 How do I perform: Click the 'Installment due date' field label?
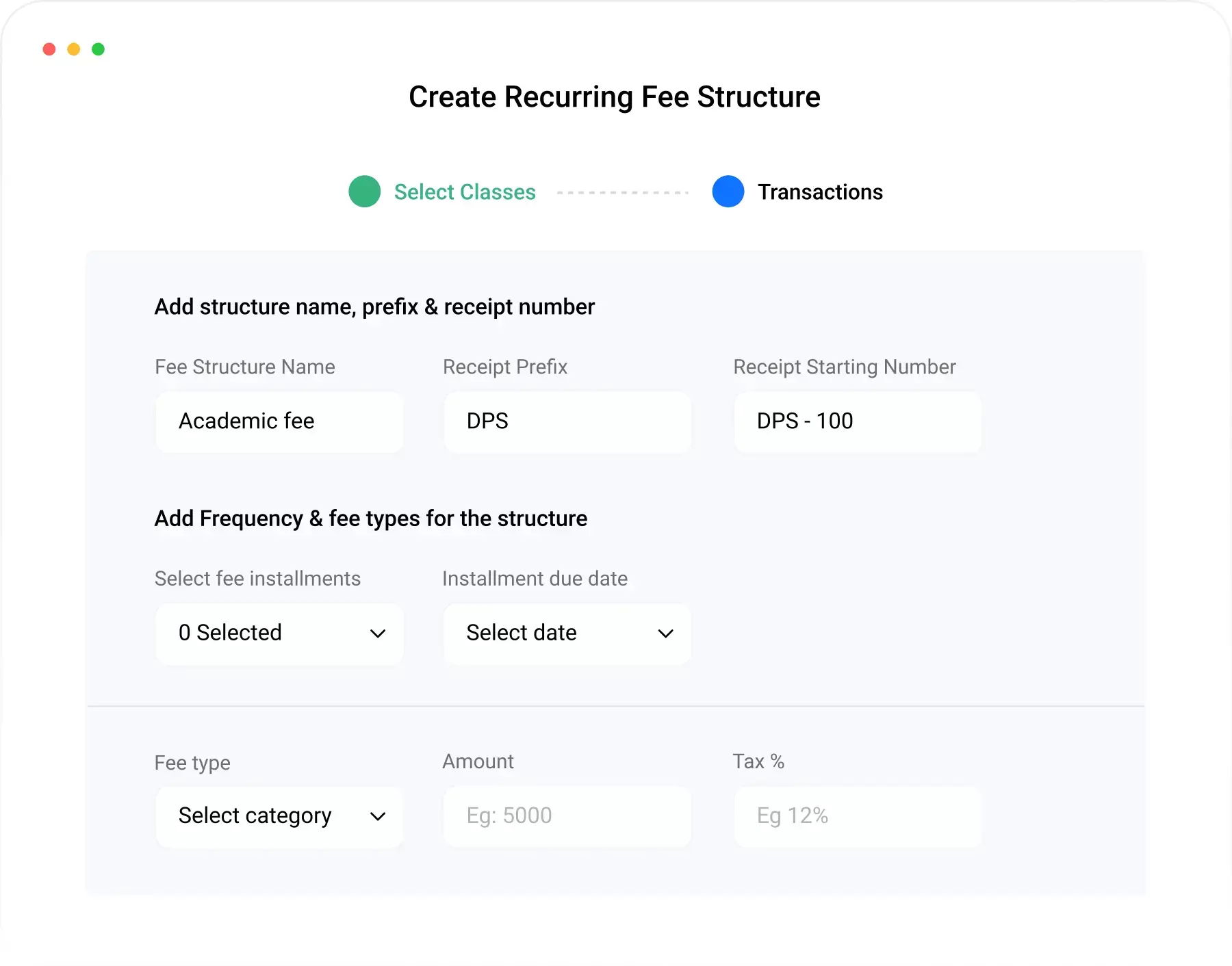coord(535,579)
